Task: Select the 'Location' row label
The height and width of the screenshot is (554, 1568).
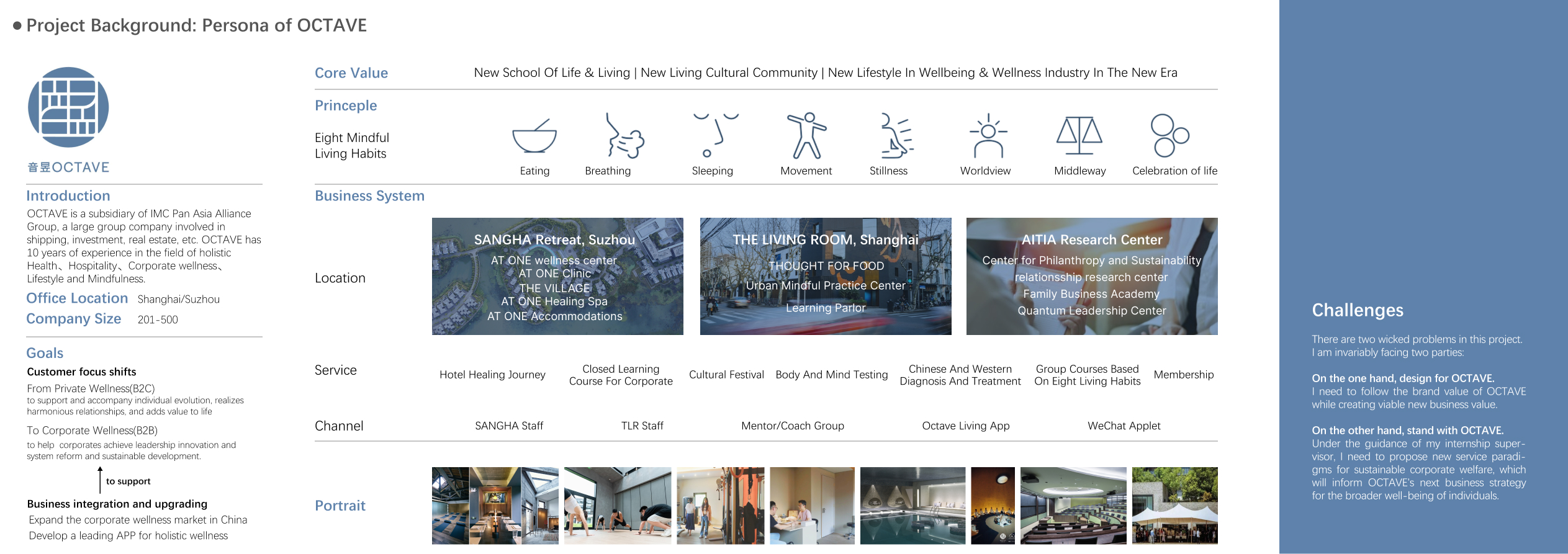Action: click(x=340, y=279)
